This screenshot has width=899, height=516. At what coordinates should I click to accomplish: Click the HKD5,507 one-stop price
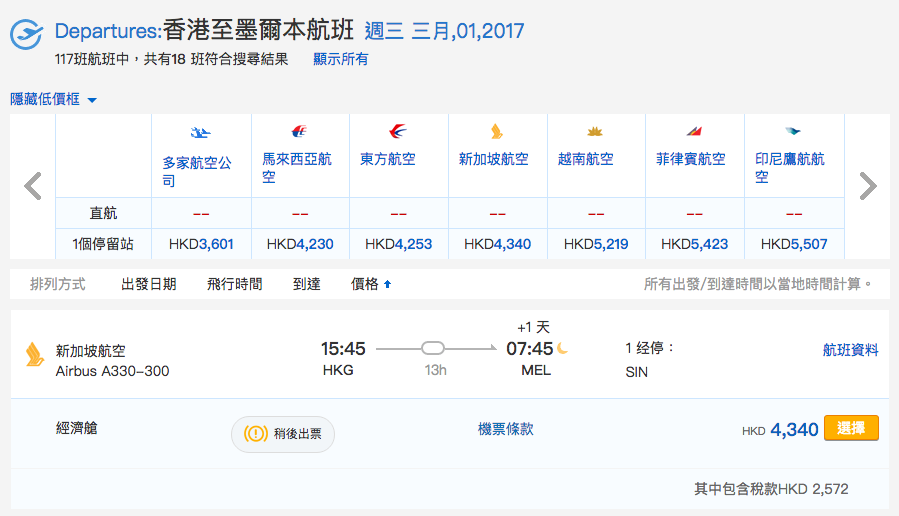(794, 244)
